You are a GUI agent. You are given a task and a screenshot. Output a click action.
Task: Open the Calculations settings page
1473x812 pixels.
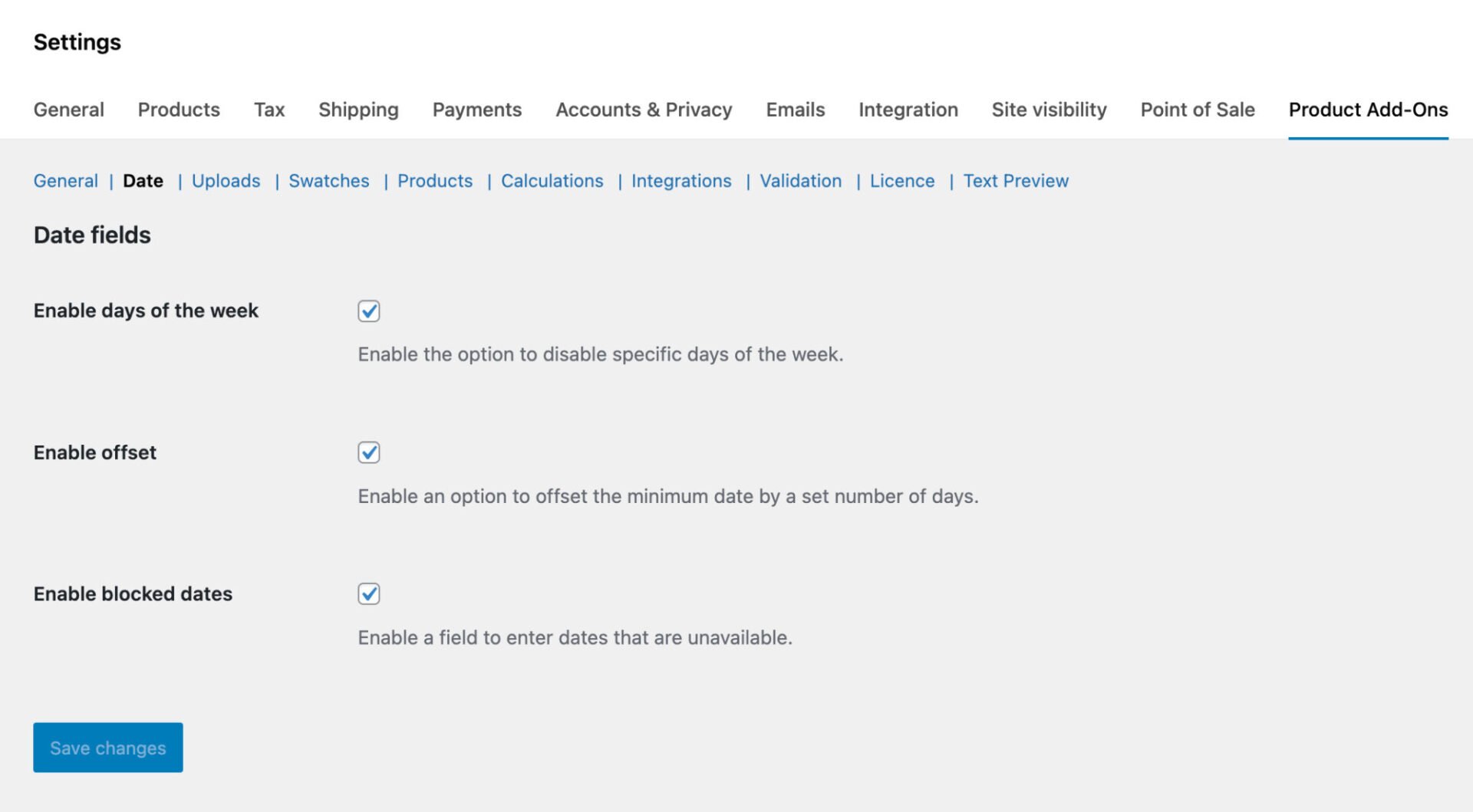click(x=552, y=181)
